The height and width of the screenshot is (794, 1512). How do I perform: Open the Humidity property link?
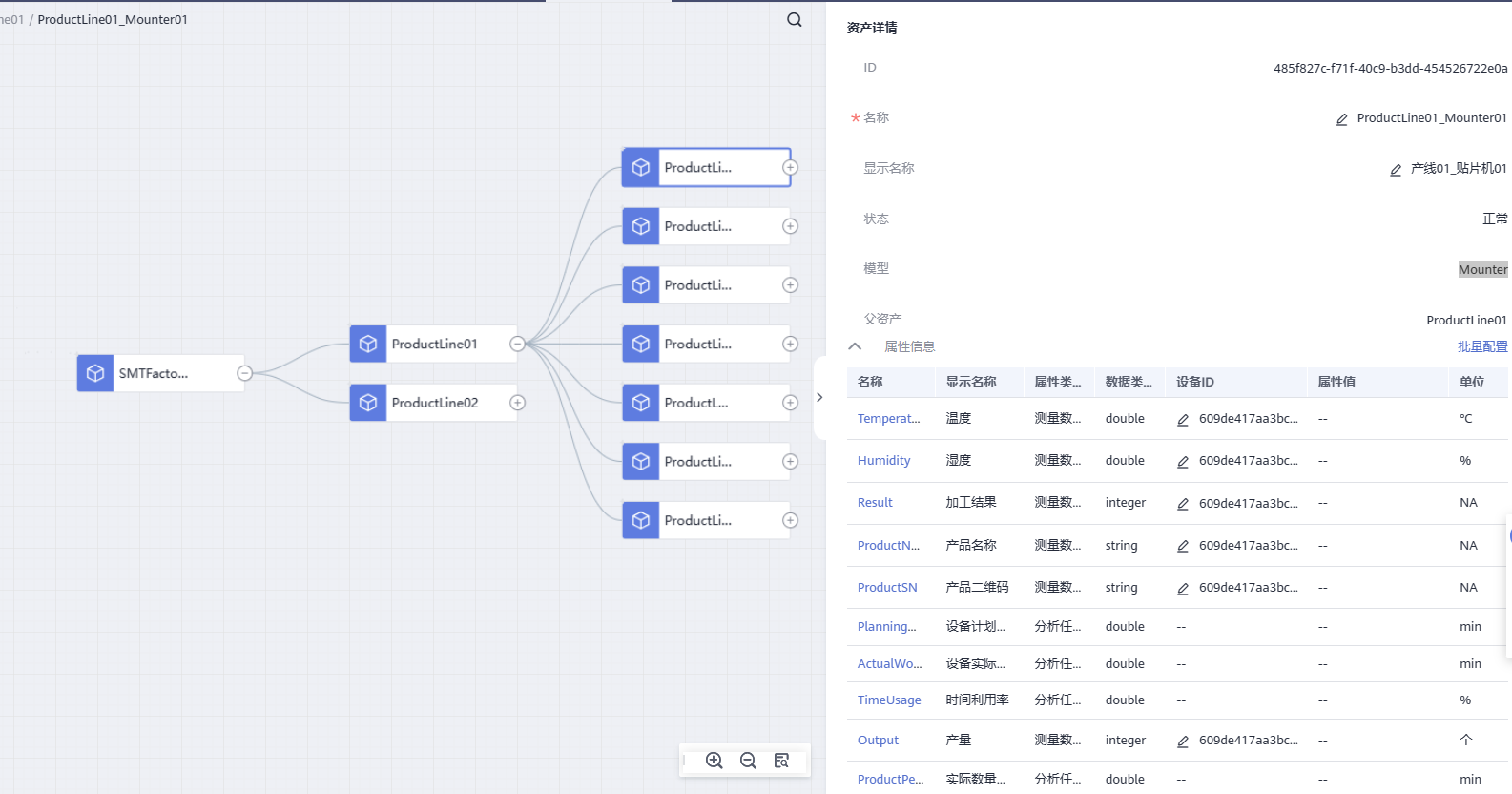[883, 460]
